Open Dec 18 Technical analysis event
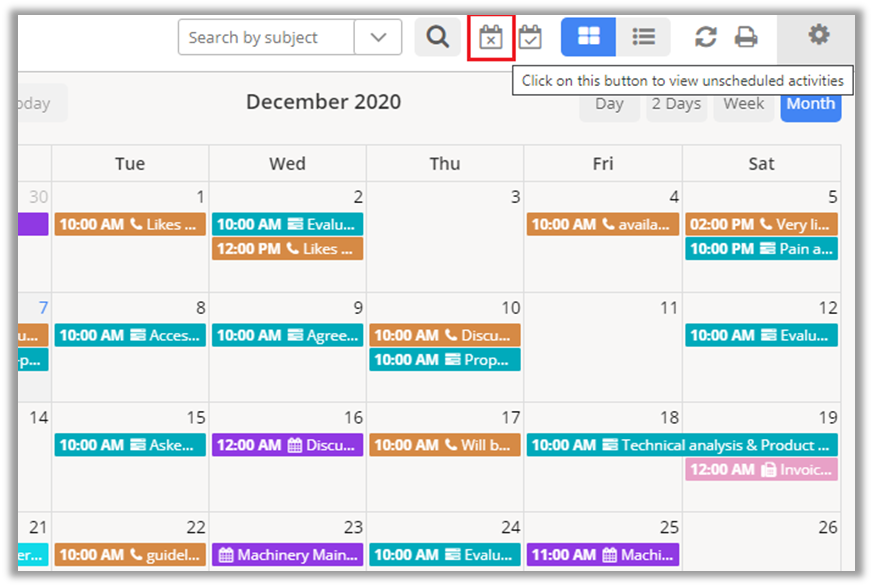This screenshot has width=873, height=586. tap(682, 445)
